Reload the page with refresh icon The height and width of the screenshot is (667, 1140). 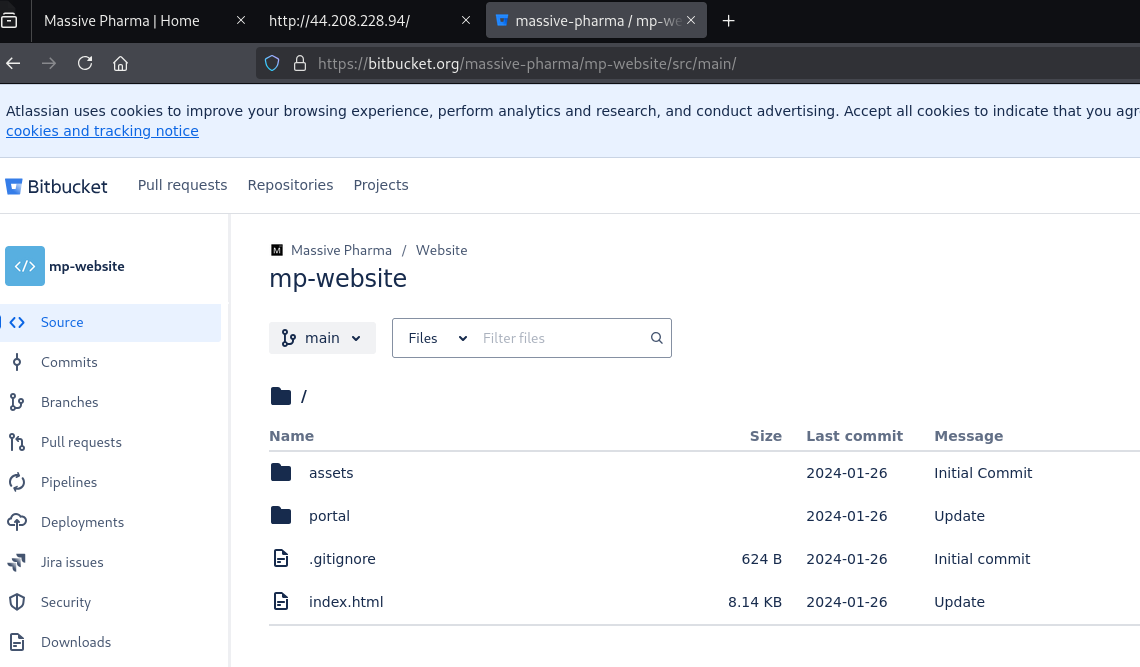coord(85,64)
